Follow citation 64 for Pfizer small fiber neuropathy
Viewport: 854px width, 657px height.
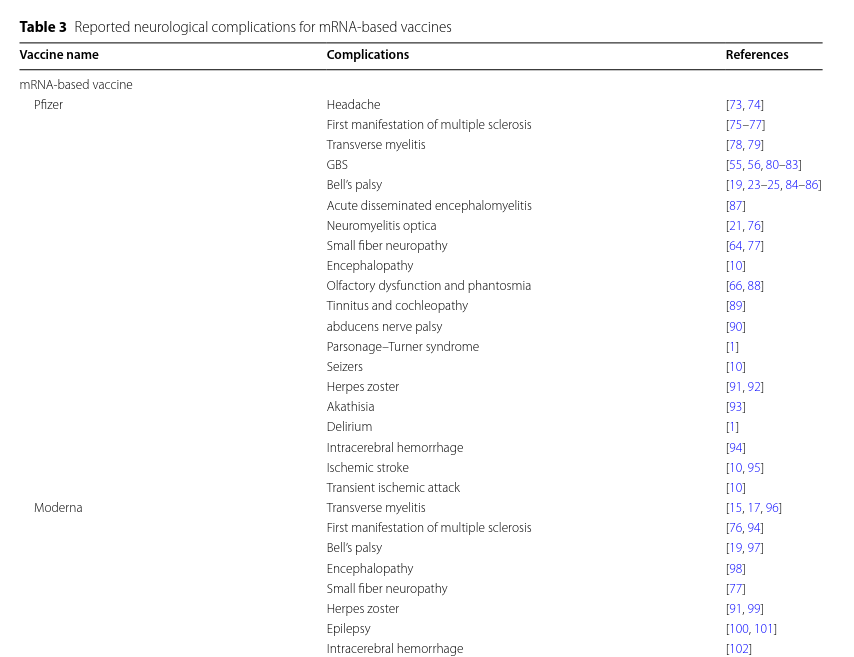[x=736, y=246]
